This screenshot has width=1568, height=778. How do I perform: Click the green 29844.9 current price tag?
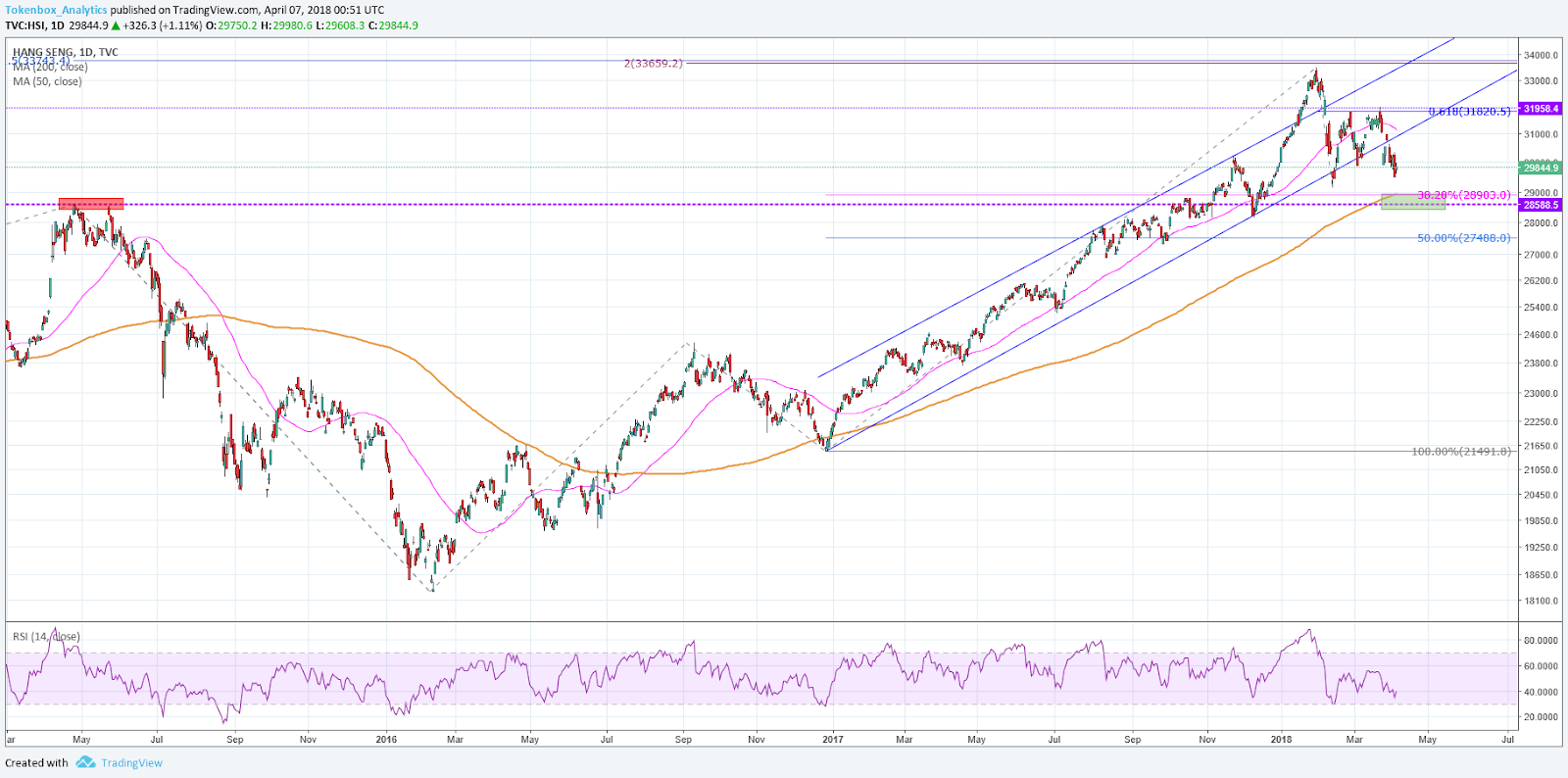[1541, 168]
